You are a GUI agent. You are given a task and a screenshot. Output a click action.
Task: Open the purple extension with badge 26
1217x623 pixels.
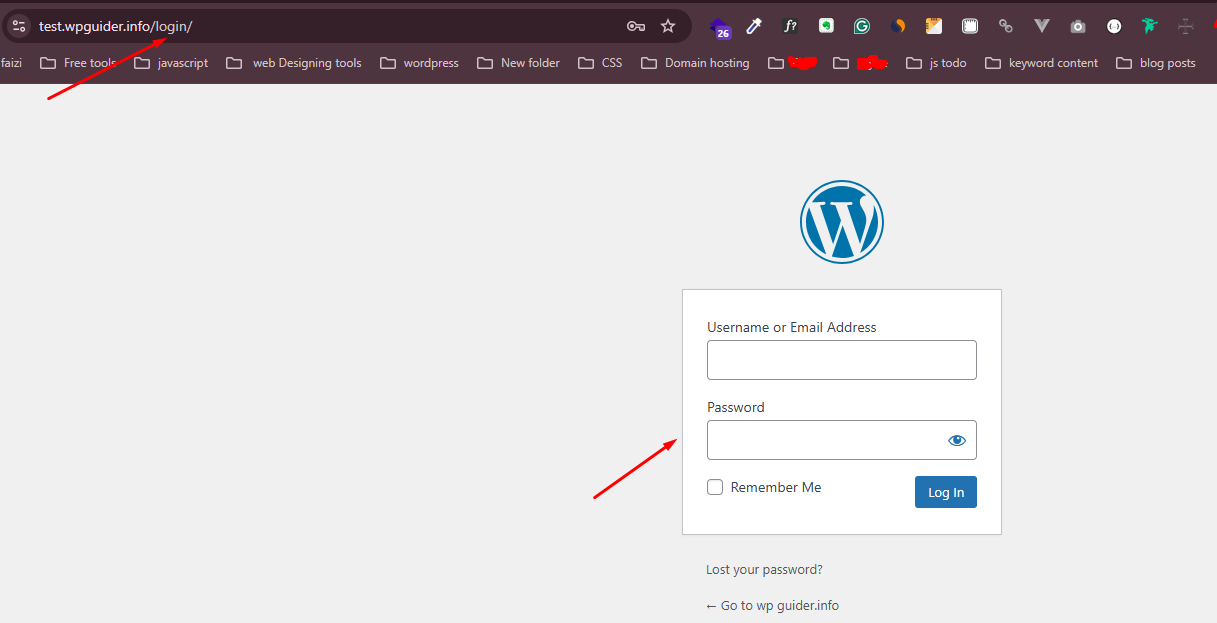(720, 27)
